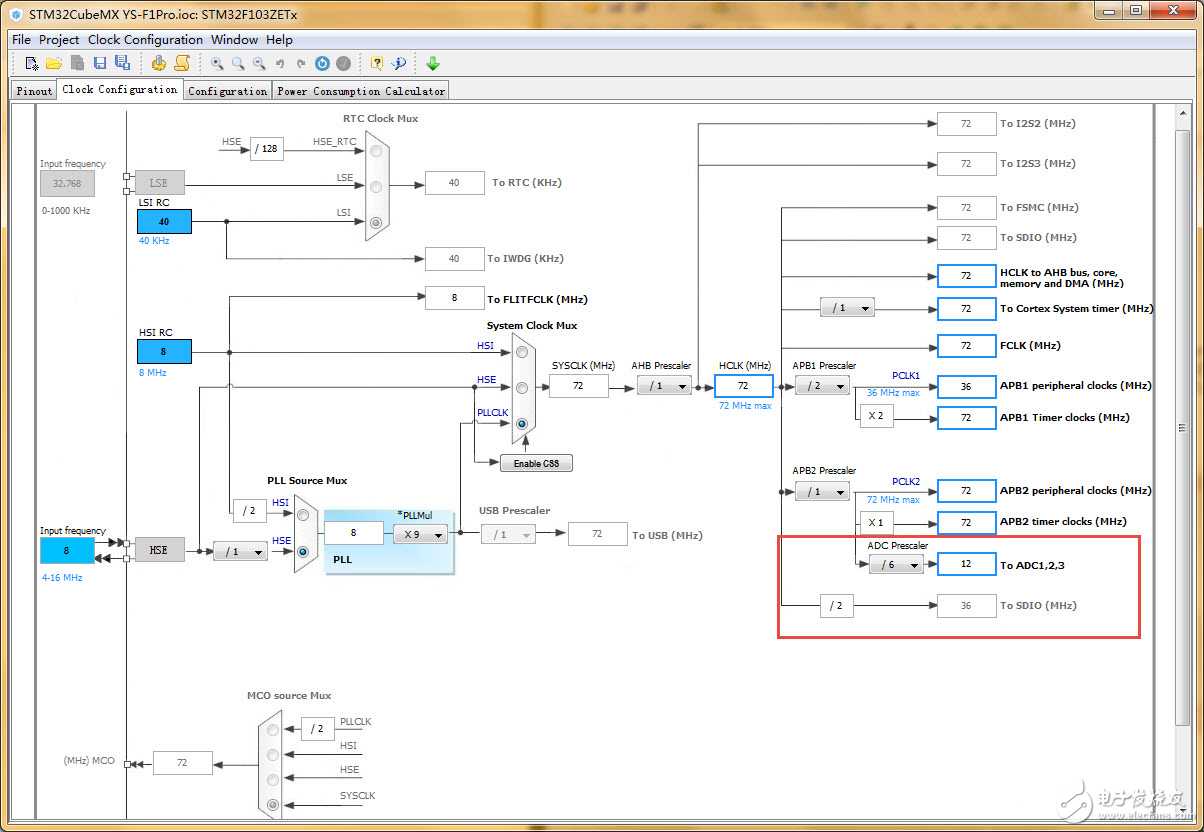Viewport: 1204px width, 832px height.
Task: Click the blue HSE input frequency box
Action: (67, 550)
